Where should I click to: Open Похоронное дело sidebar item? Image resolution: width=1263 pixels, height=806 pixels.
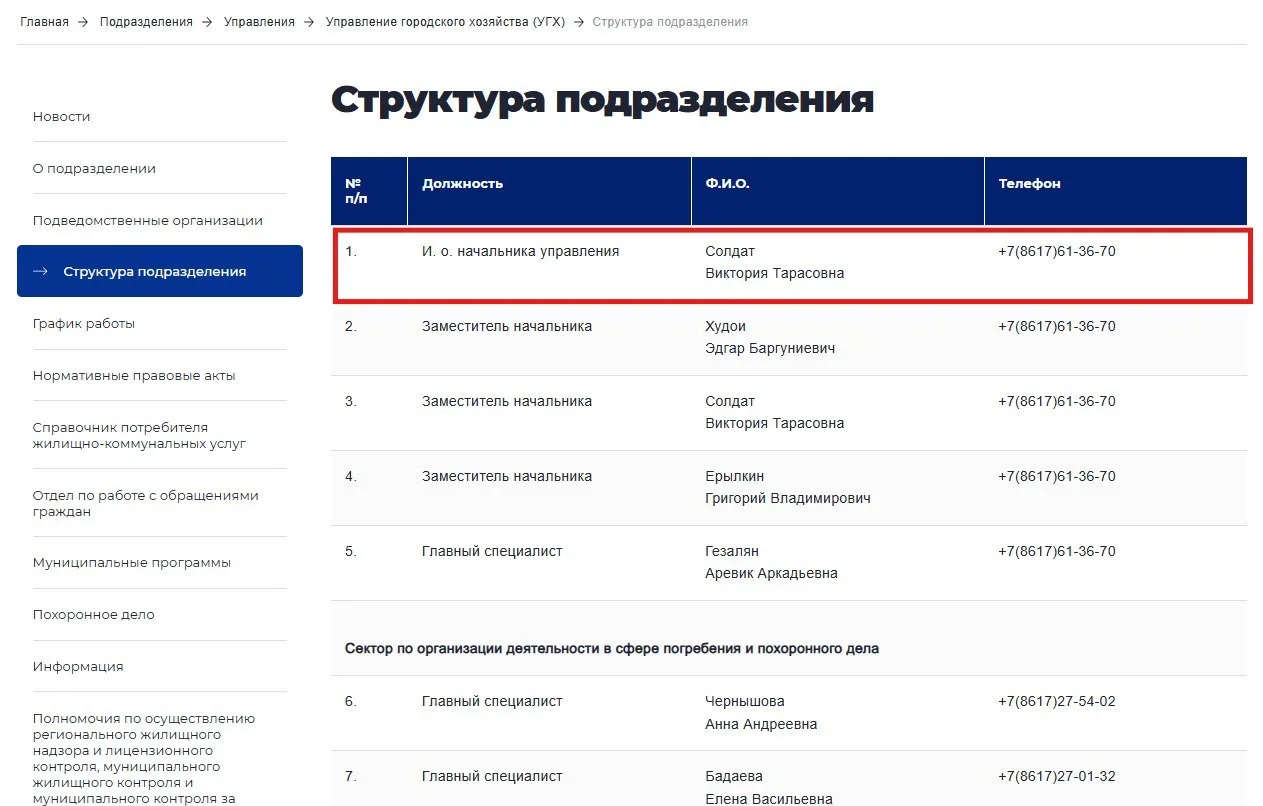tap(93, 615)
